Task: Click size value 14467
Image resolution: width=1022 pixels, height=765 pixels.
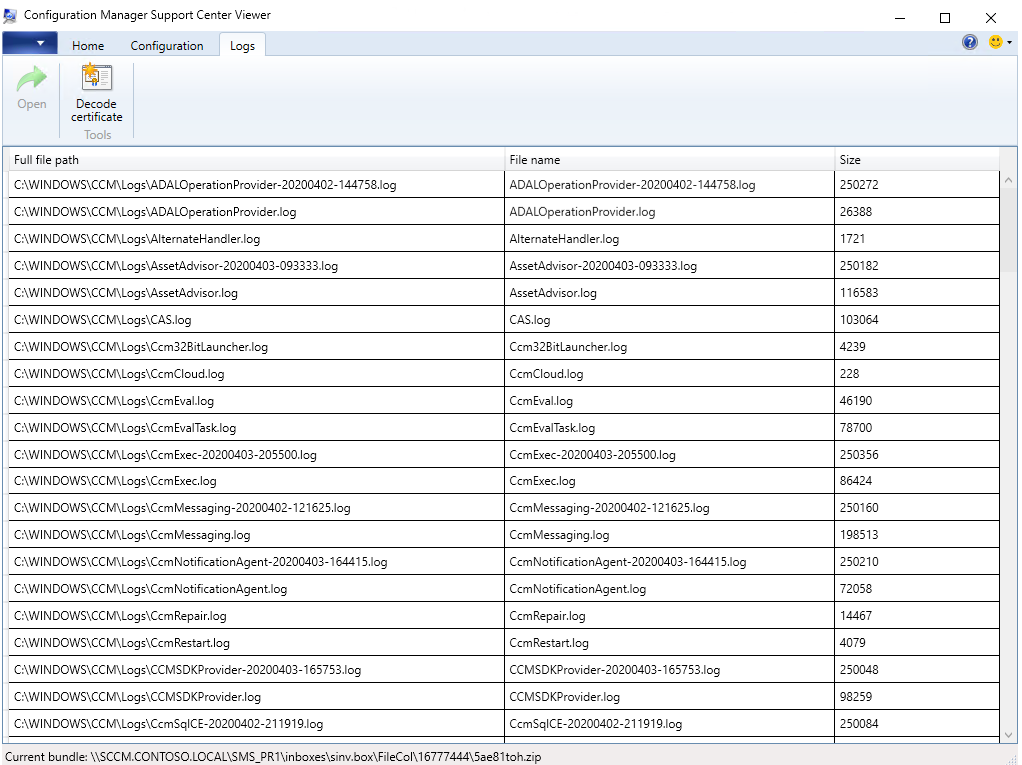Action: click(x=856, y=616)
